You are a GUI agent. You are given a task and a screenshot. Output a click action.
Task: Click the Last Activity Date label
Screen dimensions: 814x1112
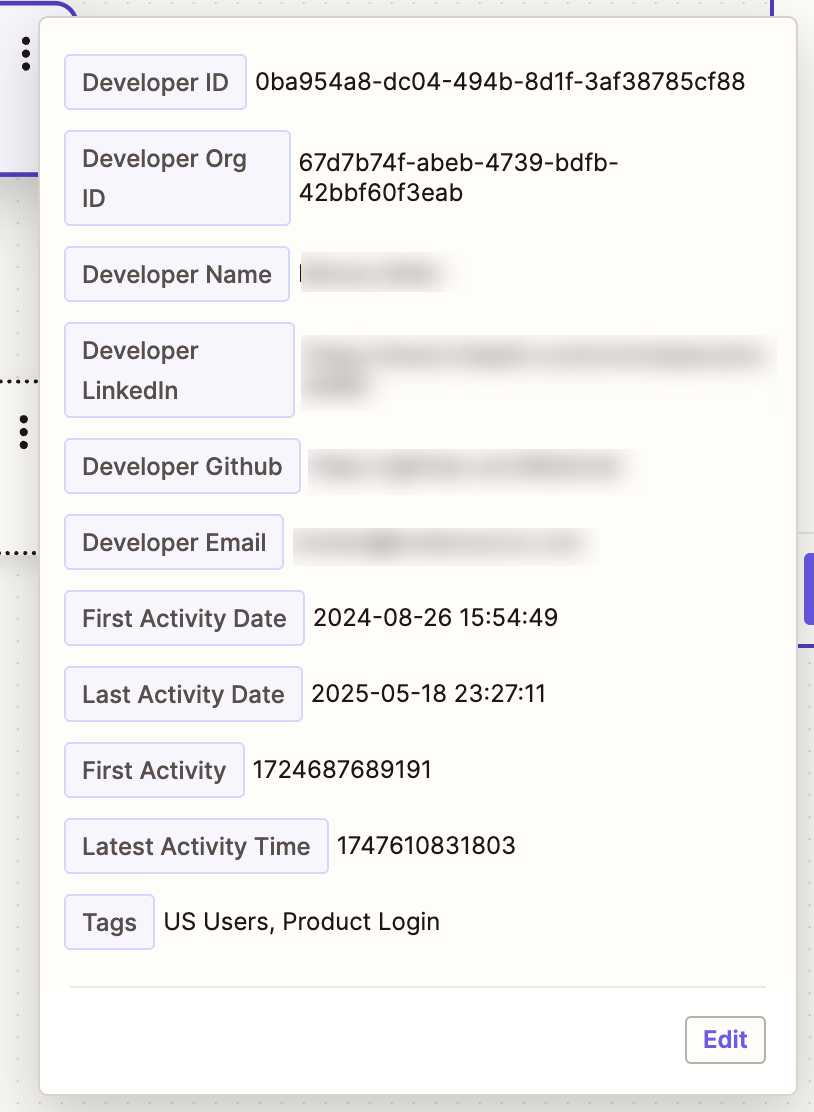coord(183,694)
